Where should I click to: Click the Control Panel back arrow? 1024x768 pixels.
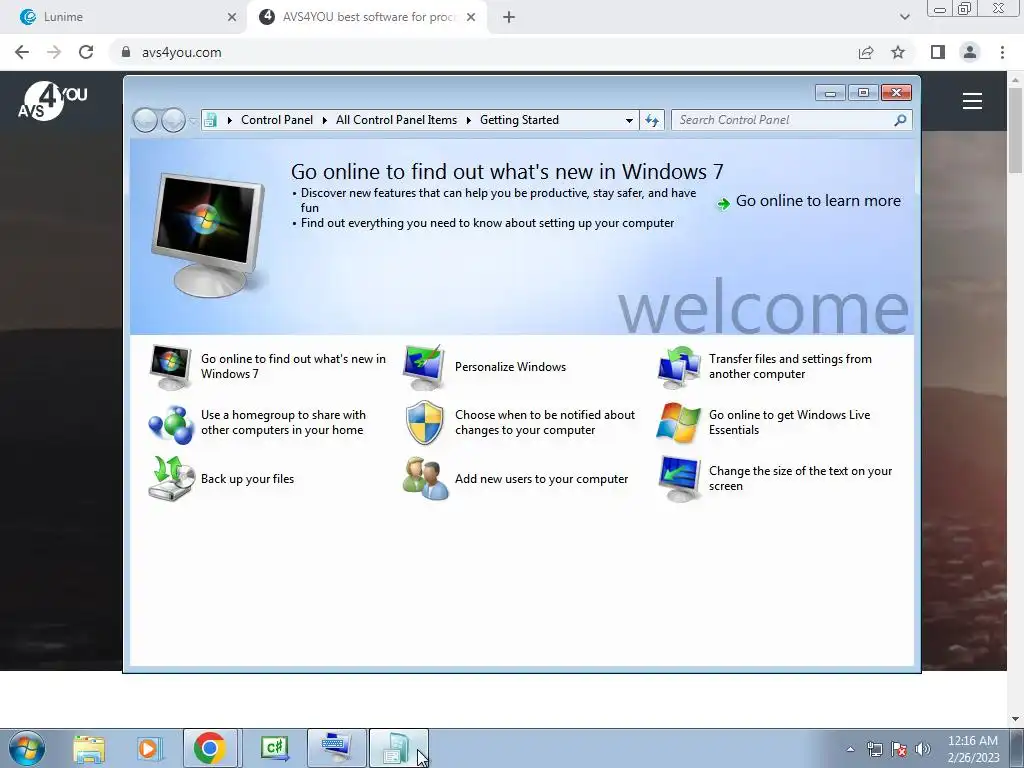point(145,120)
